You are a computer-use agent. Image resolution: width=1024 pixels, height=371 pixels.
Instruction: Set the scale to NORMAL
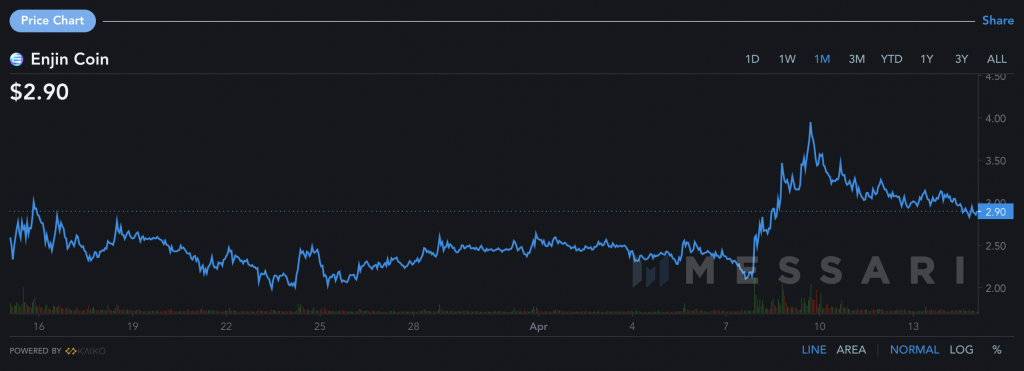click(914, 350)
